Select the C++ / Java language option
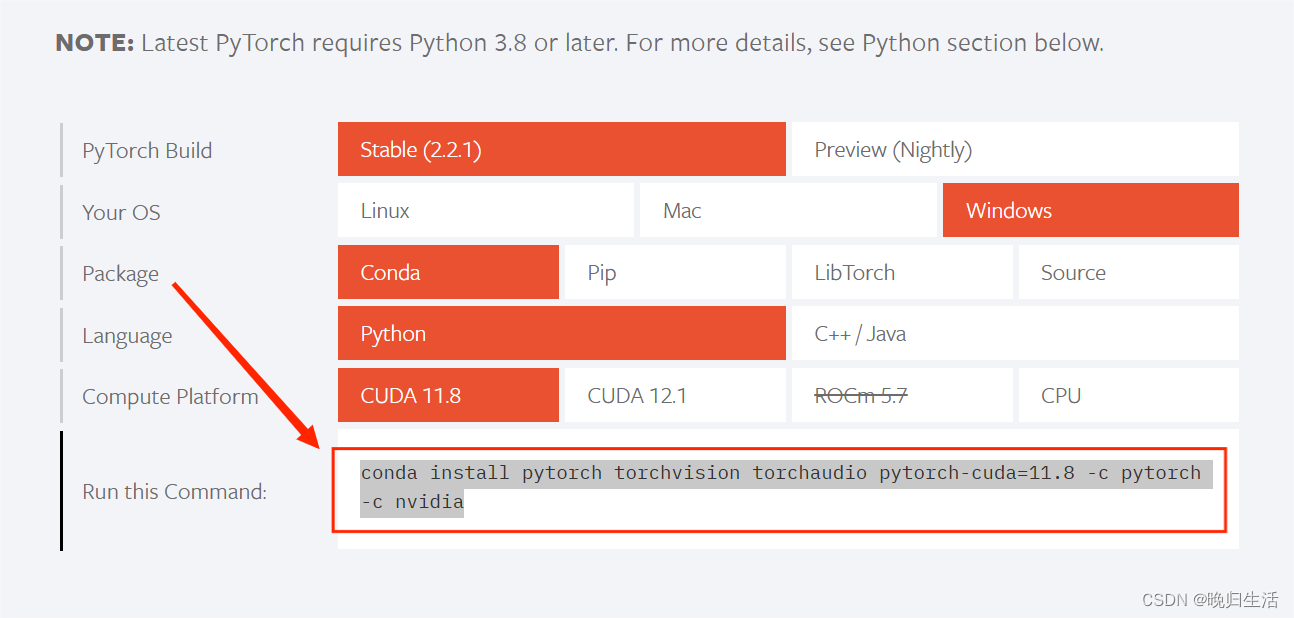Screen dimensions: 1294x618 pos(1015,333)
